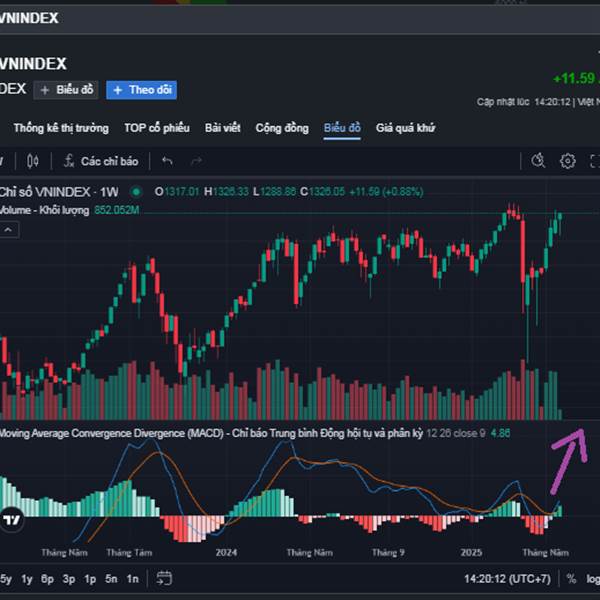The height and width of the screenshot is (600, 600).
Task: Add chart with Biểu đồ button
Action: point(66,90)
